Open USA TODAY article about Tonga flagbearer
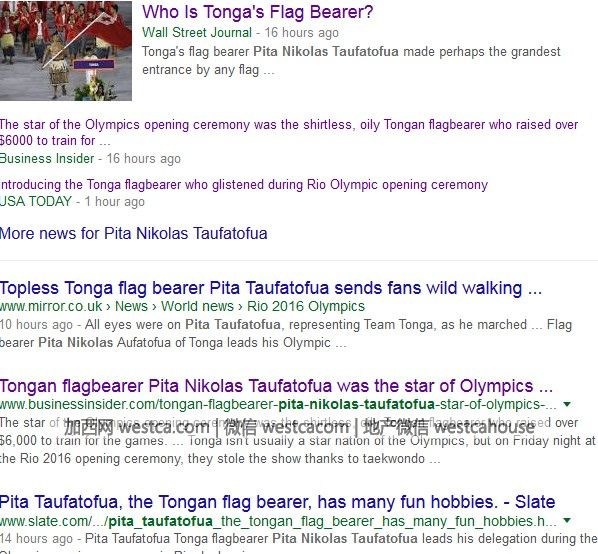Screen dimensions: 598x554 [244, 185]
